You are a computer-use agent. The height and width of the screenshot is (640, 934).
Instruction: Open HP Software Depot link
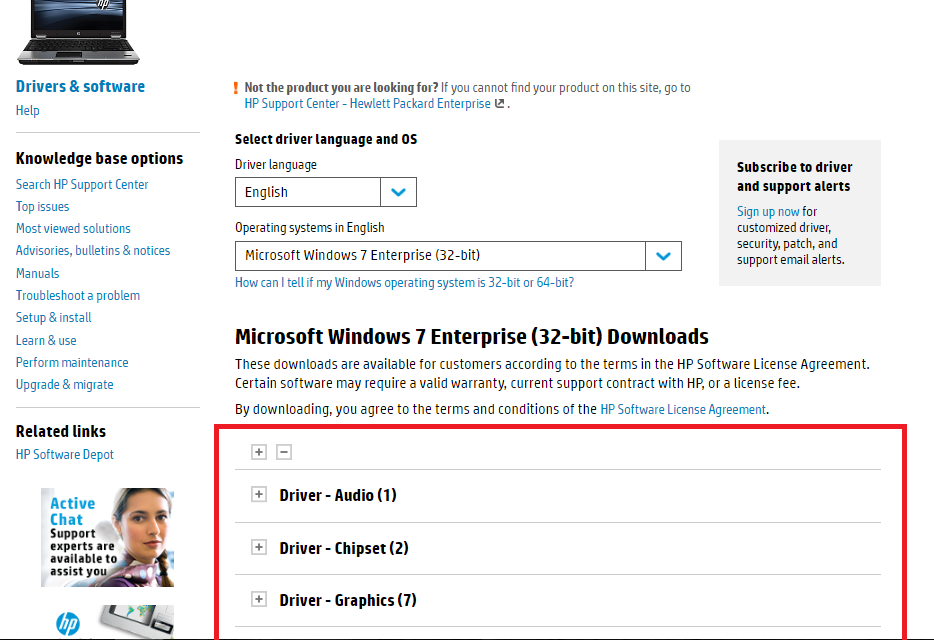(x=64, y=455)
